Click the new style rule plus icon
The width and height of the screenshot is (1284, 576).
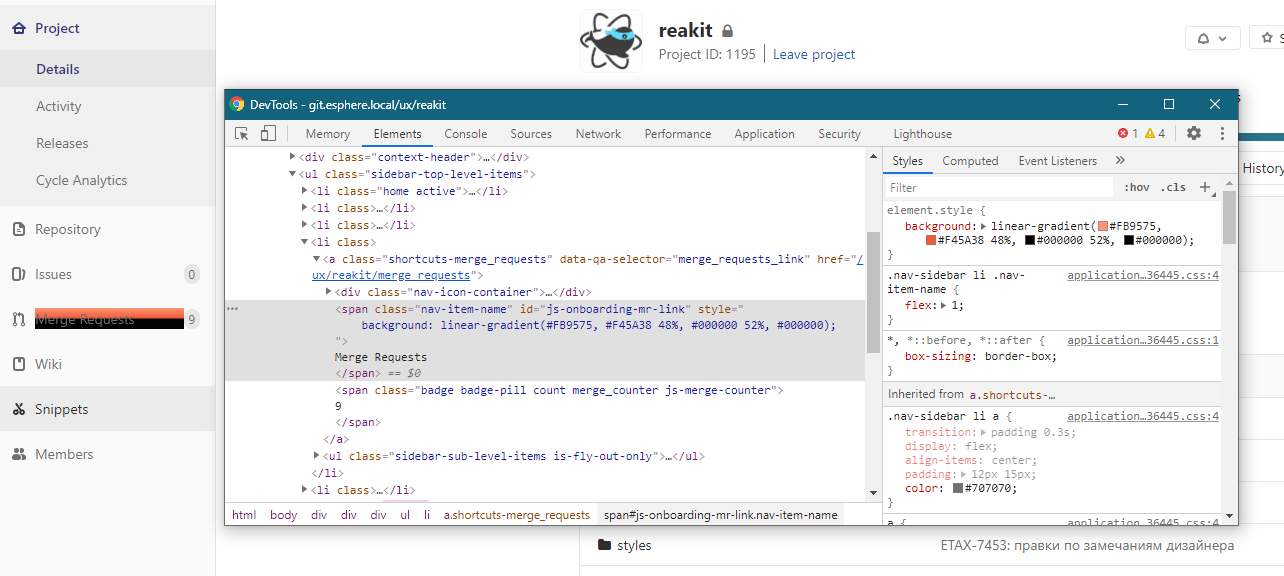1205,187
